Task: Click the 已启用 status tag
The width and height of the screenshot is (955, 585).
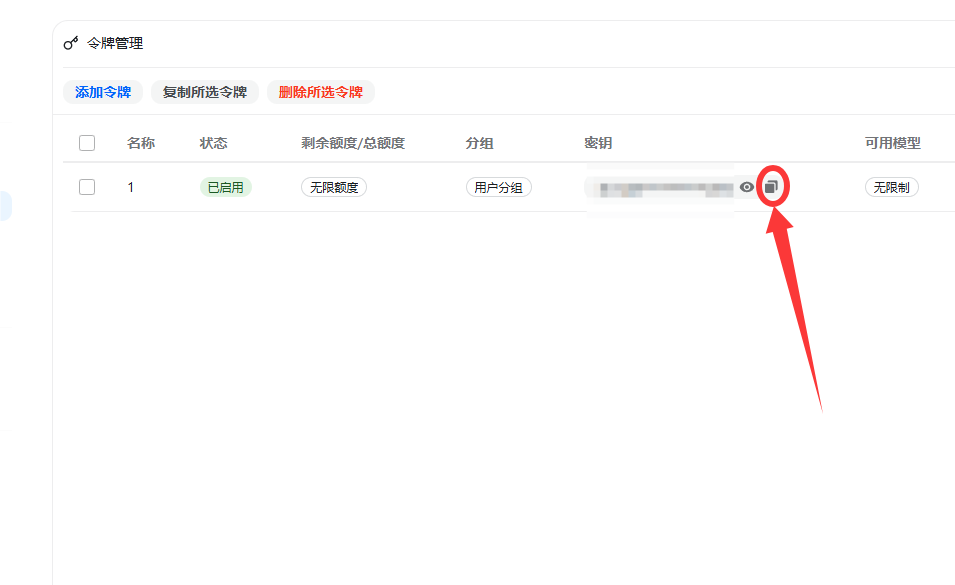Action: 226,186
